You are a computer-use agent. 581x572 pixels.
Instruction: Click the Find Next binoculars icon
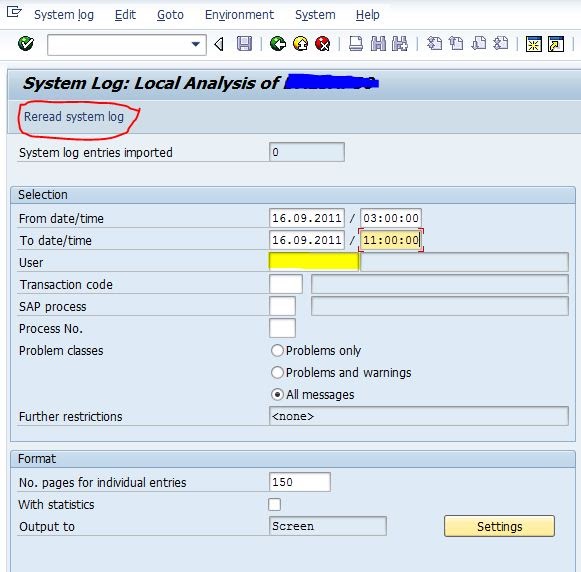400,44
